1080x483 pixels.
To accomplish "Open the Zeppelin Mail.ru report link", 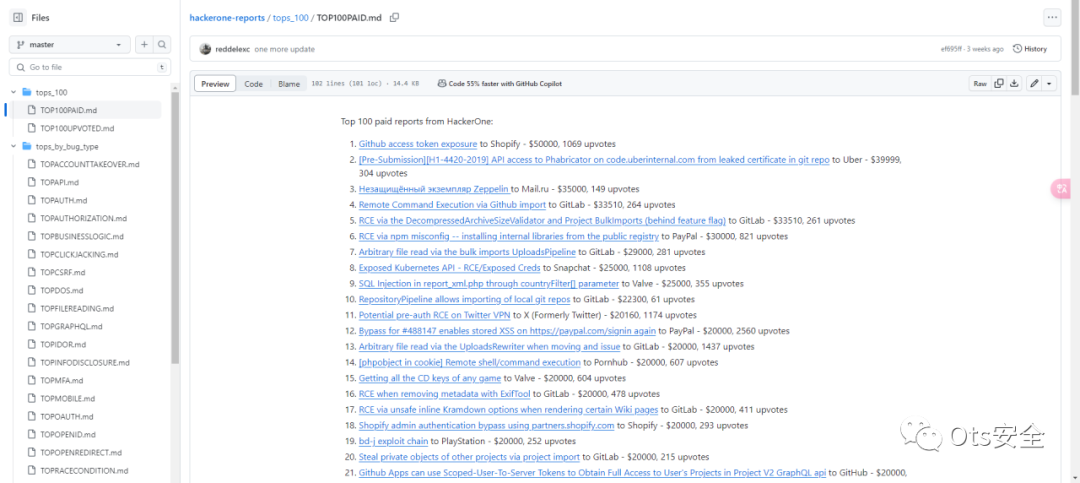I will (435, 189).
